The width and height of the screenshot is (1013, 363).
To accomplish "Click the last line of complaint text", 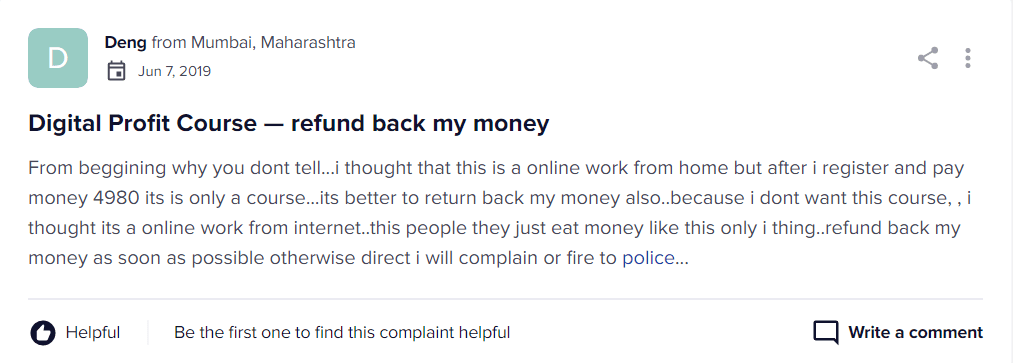I will [359, 258].
